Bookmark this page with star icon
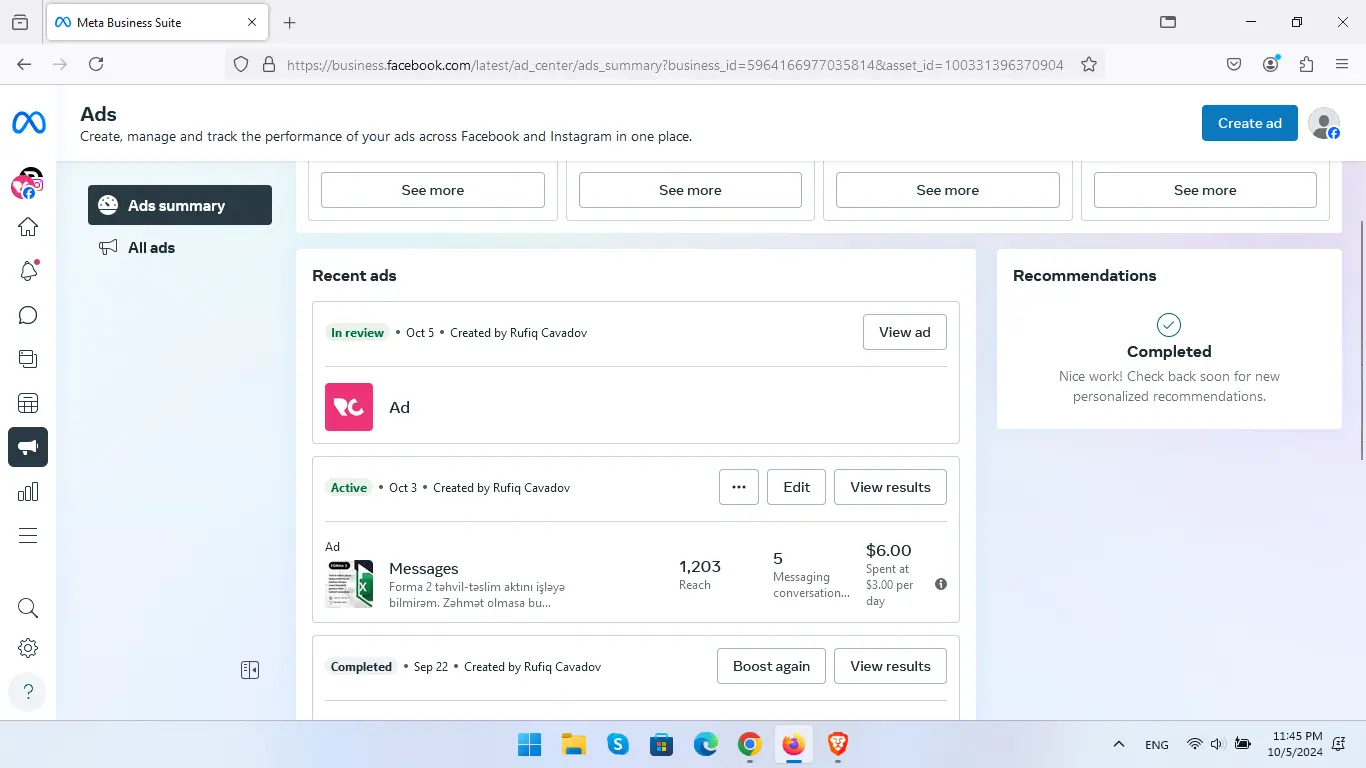1366x768 pixels. click(1089, 64)
